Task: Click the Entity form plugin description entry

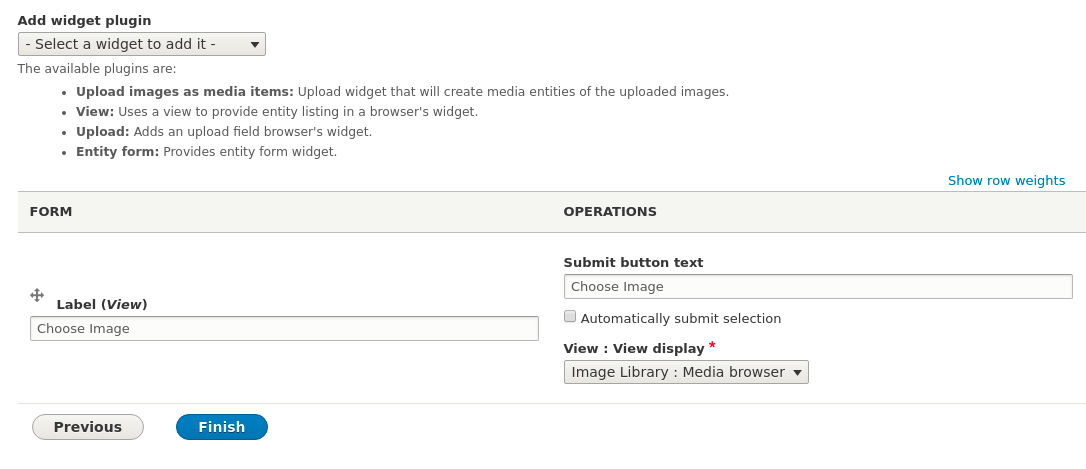Action: [x=206, y=152]
